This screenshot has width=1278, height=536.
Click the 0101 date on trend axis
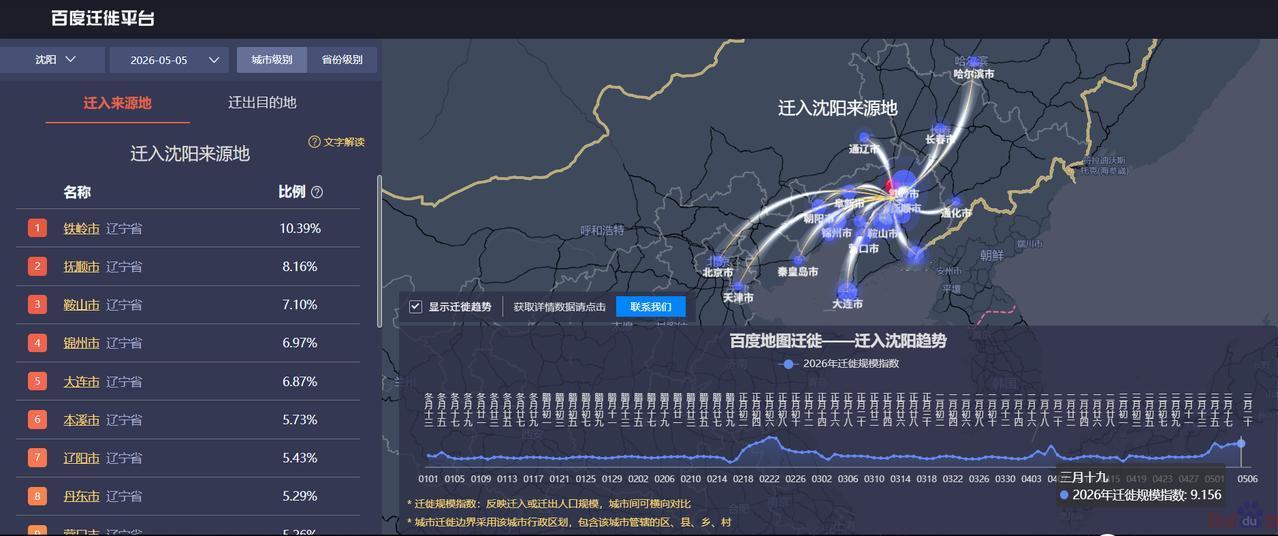428,479
